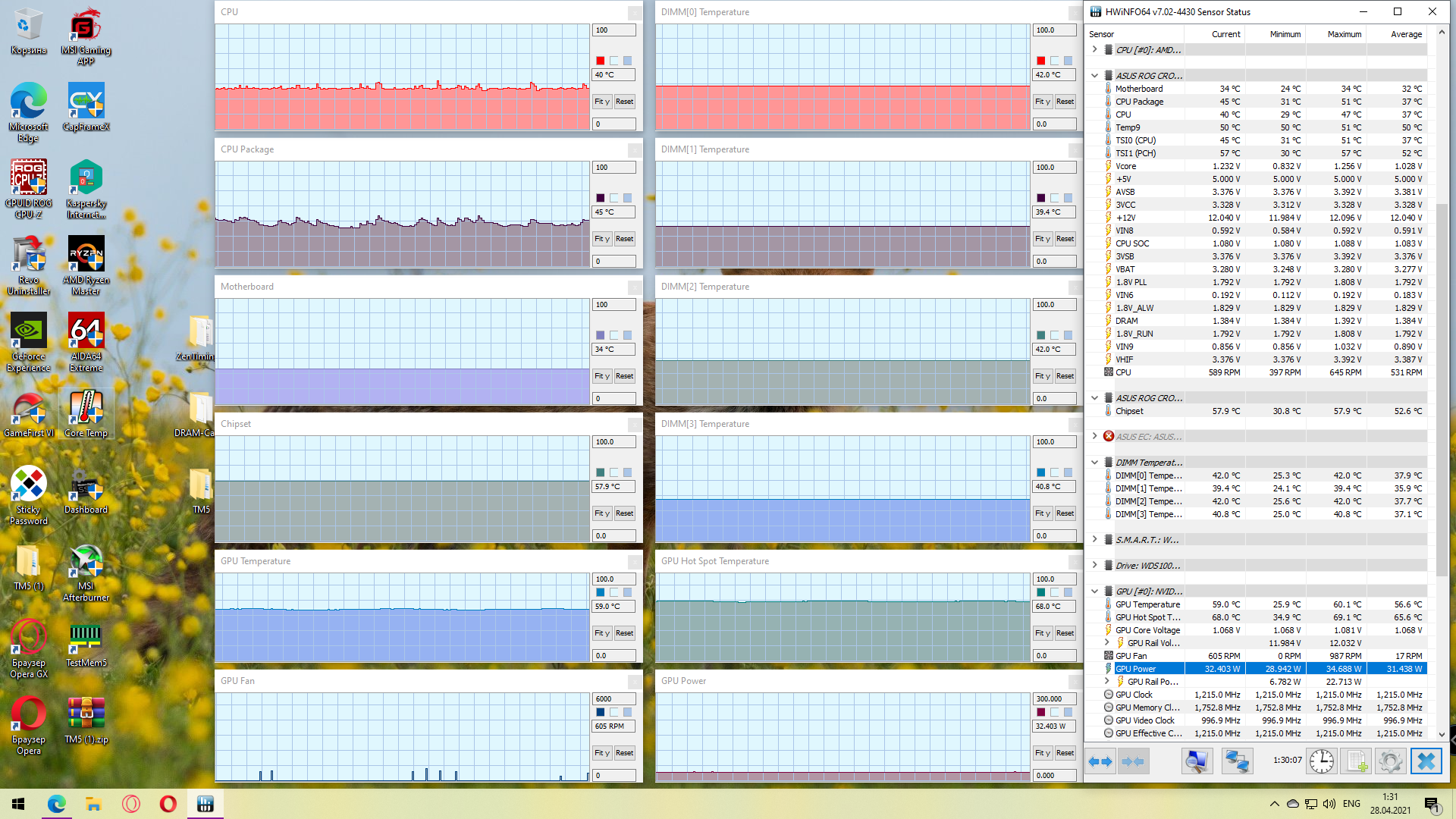Viewport: 1456px width, 819px height.
Task: Expand the GPU Rail Voltages sub-item
Action: (x=1106, y=642)
